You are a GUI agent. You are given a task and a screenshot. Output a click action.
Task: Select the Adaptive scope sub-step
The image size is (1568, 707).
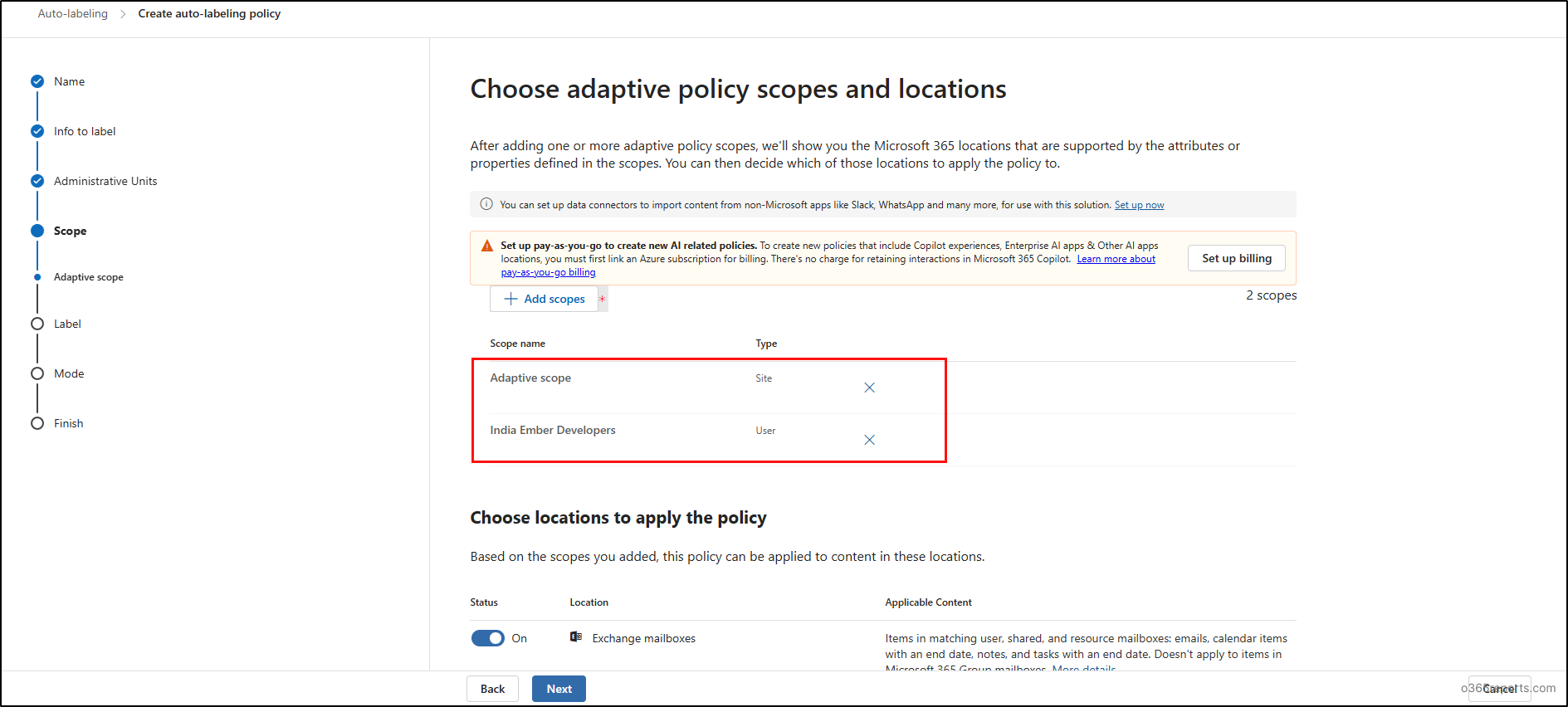pos(89,277)
